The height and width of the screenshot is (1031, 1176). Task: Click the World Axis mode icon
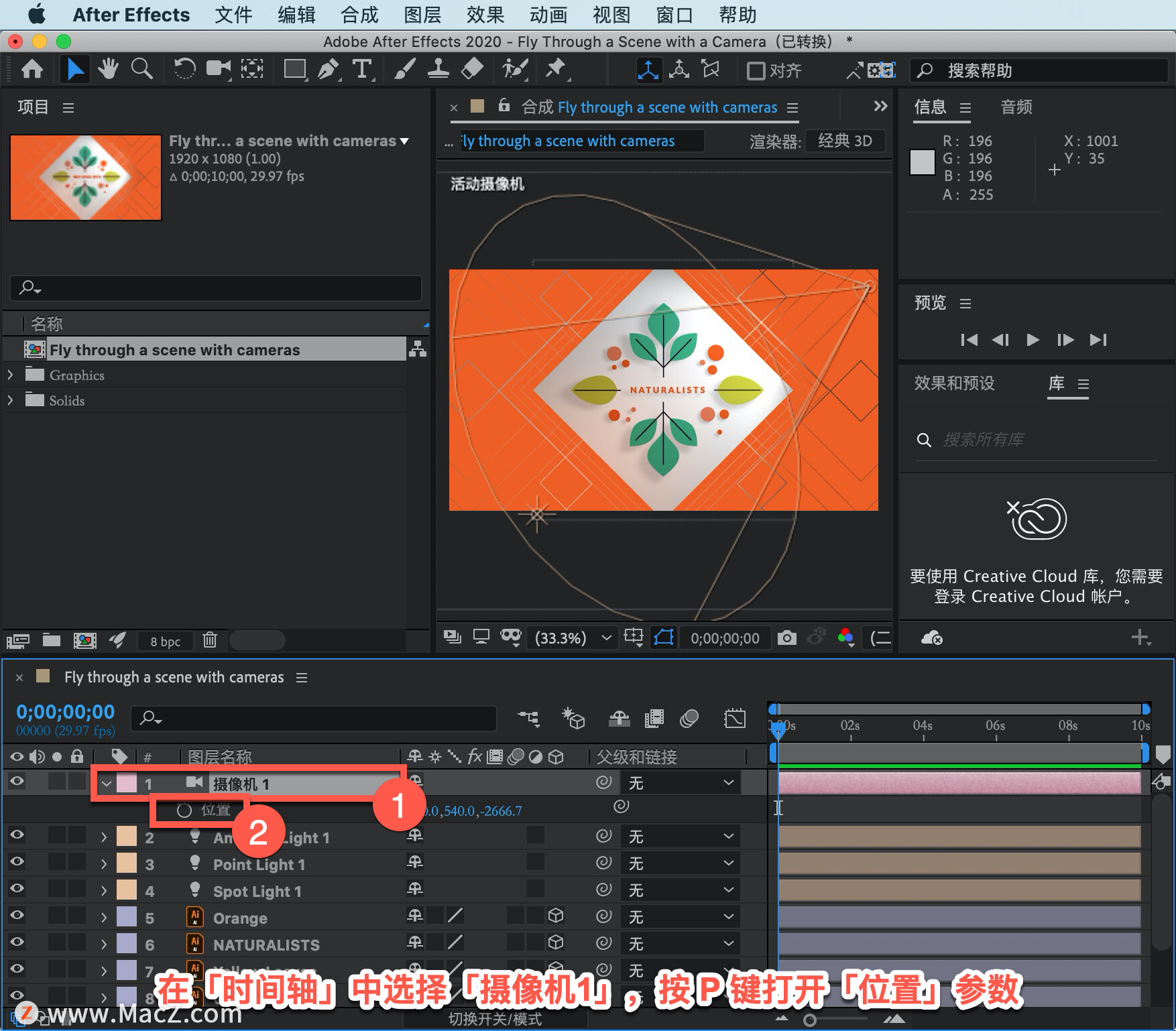(x=679, y=70)
